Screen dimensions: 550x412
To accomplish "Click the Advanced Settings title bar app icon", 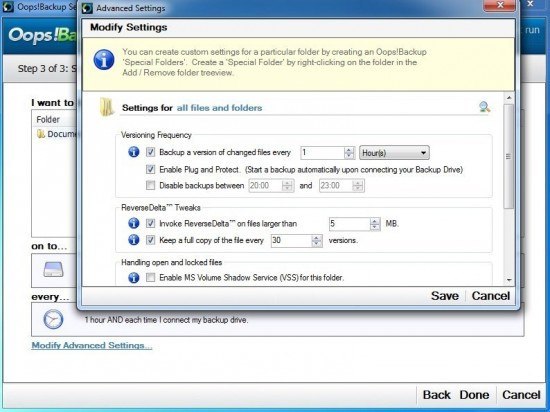I will (x=87, y=8).
